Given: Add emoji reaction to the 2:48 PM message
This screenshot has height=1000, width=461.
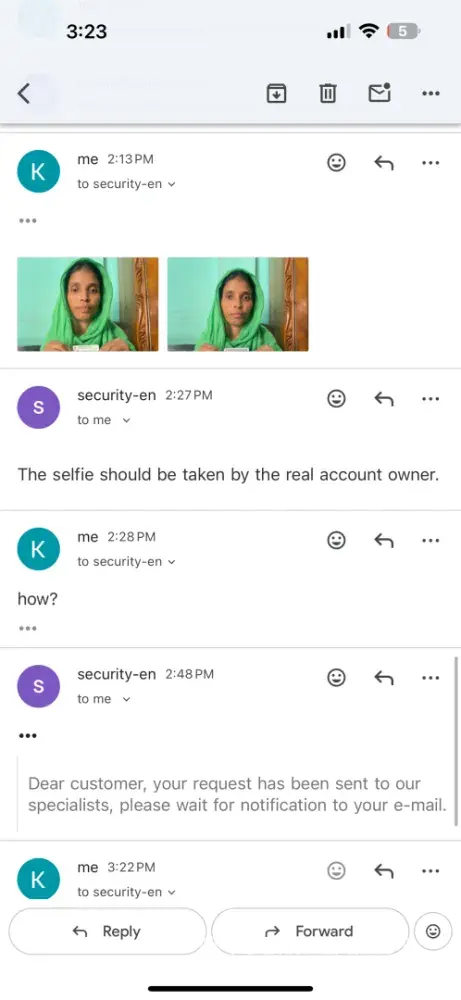Looking at the screenshot, I should point(337,677).
